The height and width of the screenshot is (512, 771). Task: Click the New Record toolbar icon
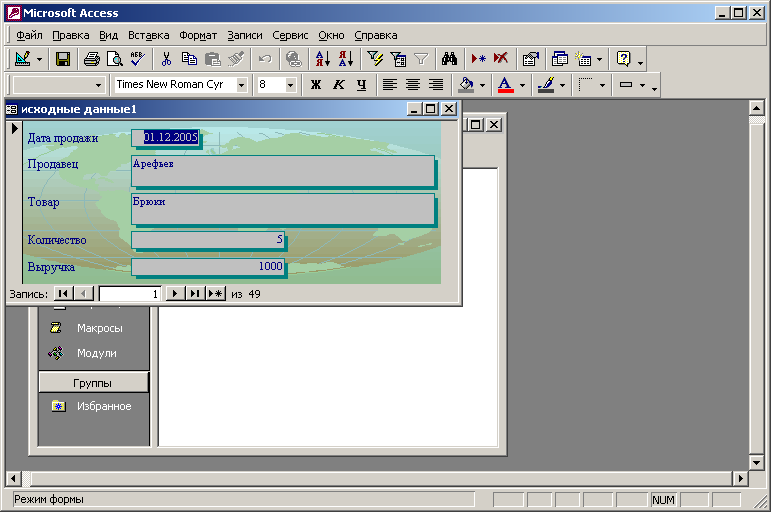(478, 60)
